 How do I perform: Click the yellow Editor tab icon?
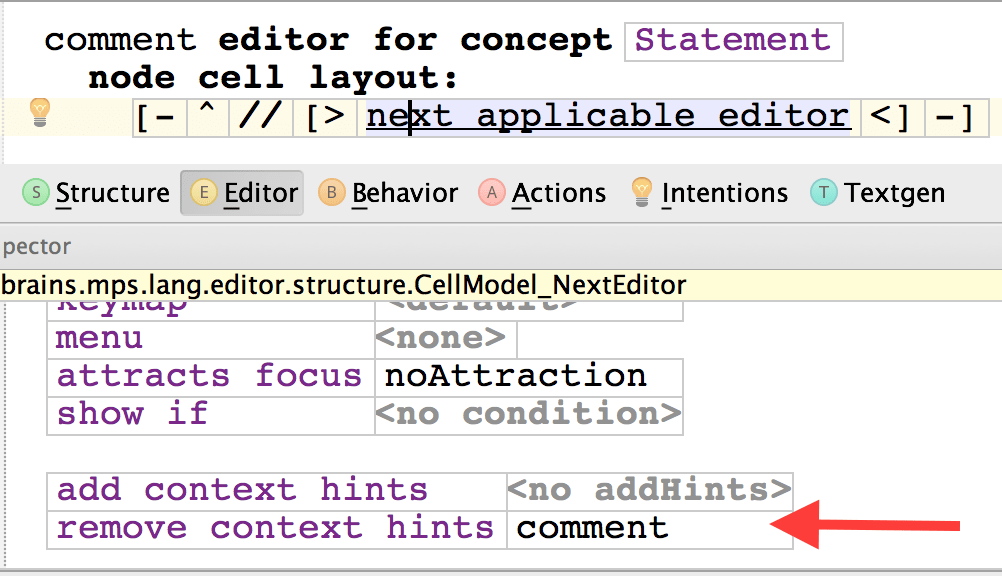(x=204, y=192)
